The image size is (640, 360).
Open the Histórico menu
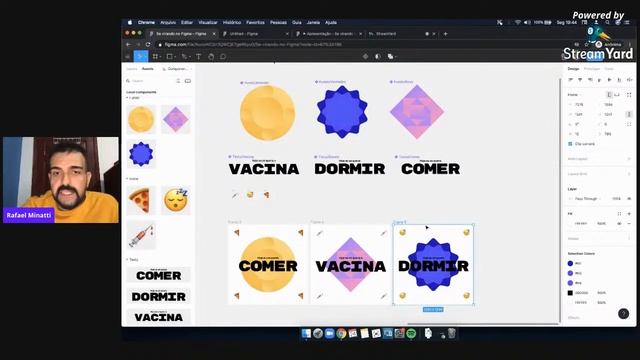(232, 22)
